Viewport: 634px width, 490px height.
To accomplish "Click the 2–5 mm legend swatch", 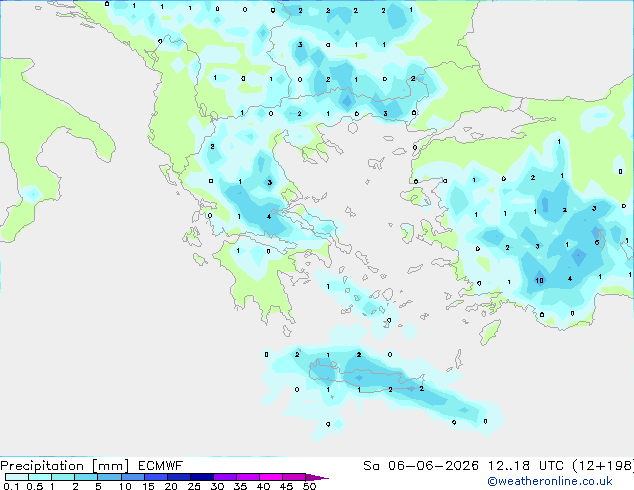I will click(x=86, y=477).
